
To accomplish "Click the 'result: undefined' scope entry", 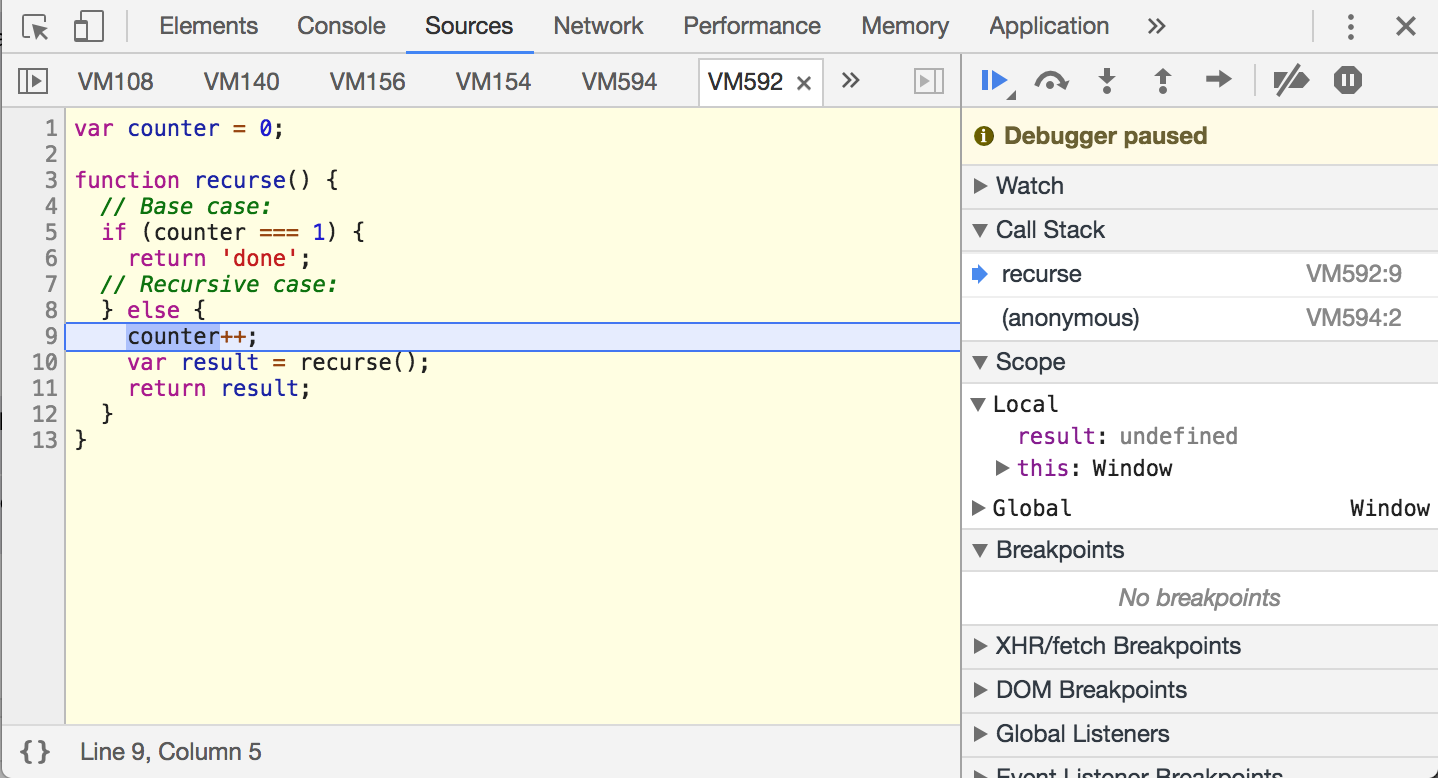I will (1128, 436).
